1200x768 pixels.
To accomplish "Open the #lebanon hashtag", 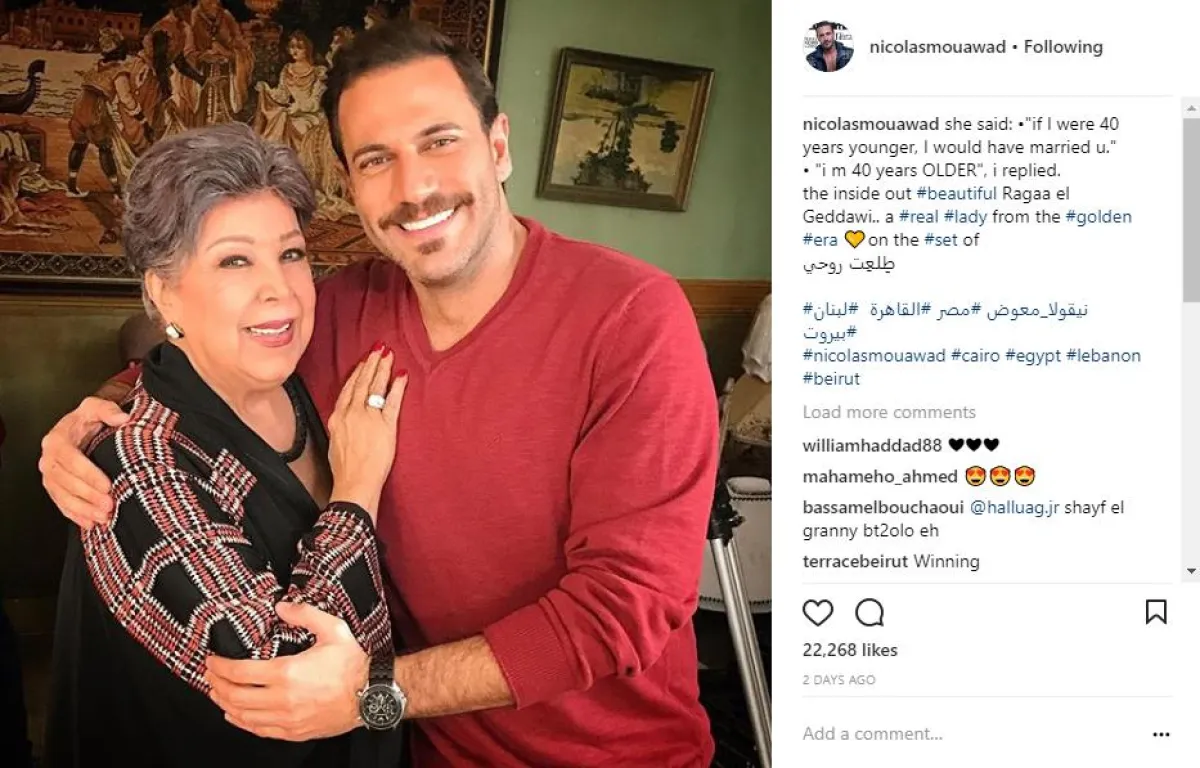I will tap(1103, 355).
